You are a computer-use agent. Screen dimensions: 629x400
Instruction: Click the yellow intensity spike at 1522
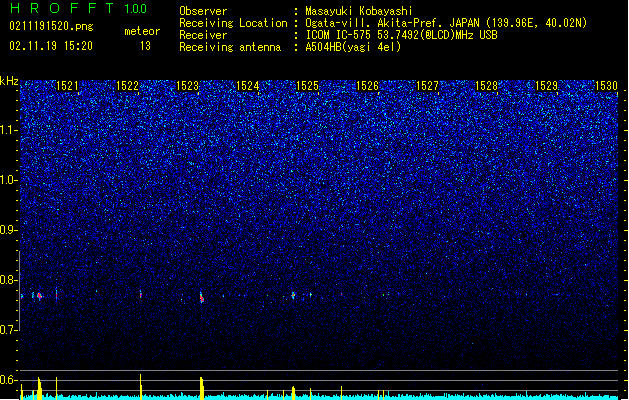(x=140, y=386)
